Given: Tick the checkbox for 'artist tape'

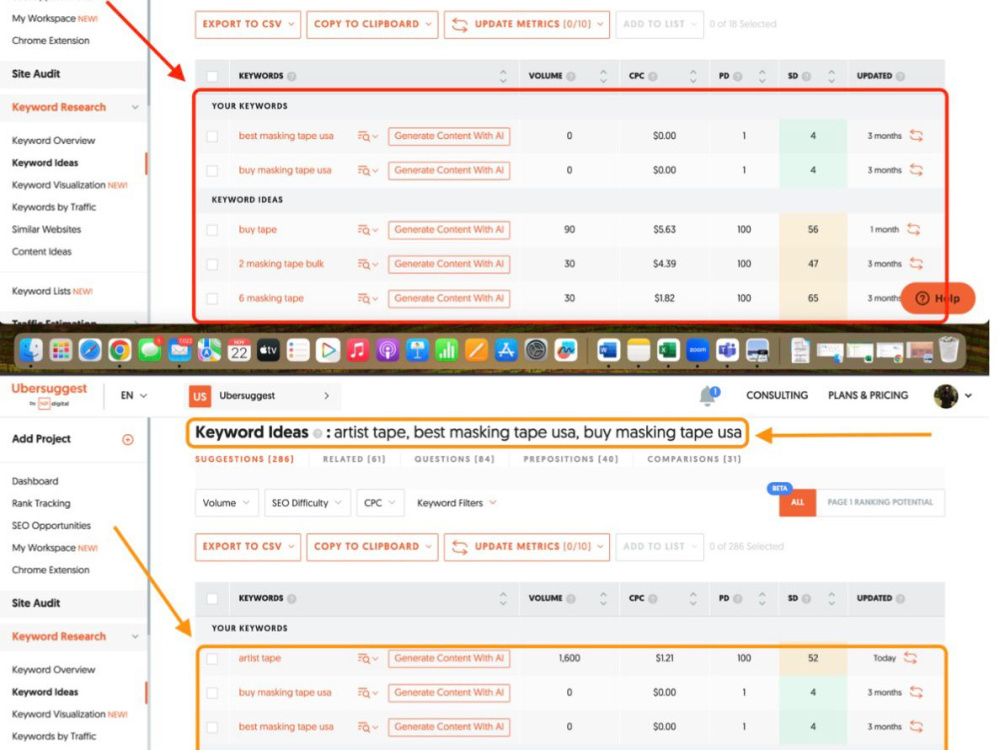Looking at the screenshot, I should (x=212, y=658).
